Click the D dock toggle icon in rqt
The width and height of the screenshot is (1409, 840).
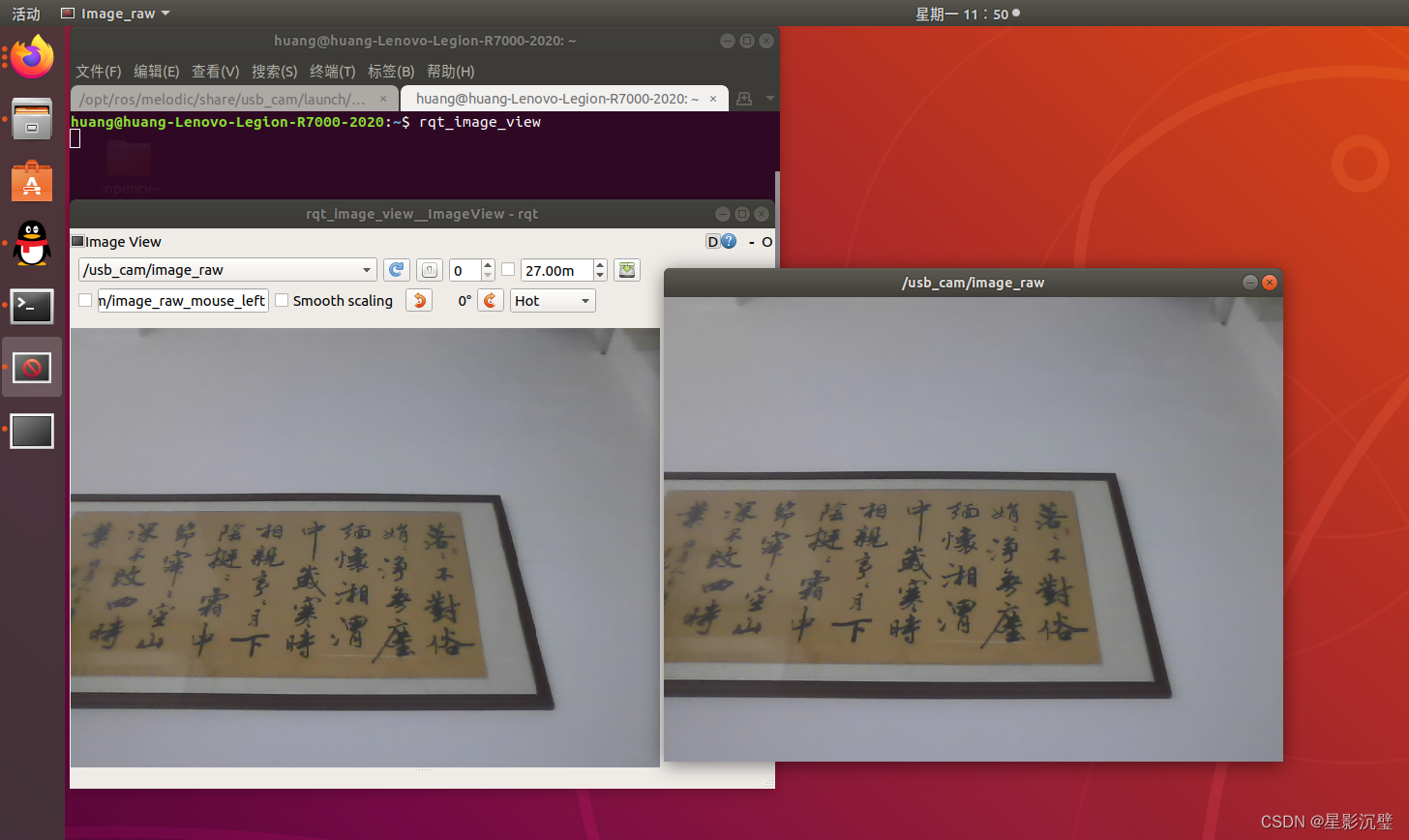tap(713, 242)
